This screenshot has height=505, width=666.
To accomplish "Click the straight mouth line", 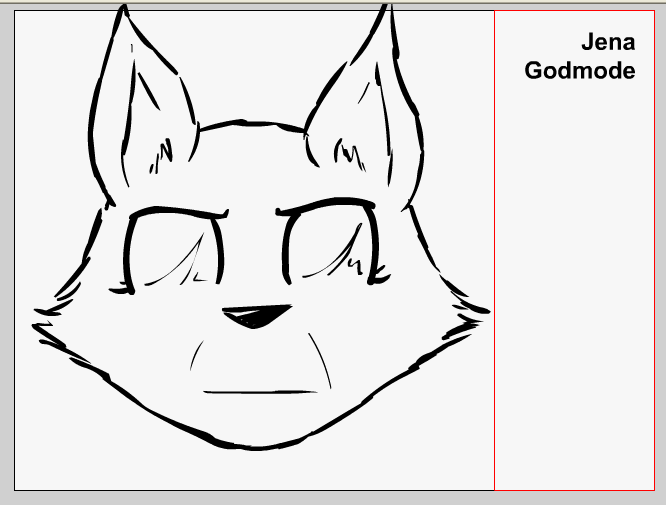I will (x=260, y=391).
